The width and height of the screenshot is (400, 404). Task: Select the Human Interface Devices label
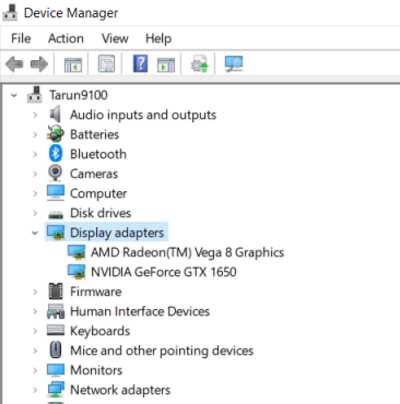(140, 311)
